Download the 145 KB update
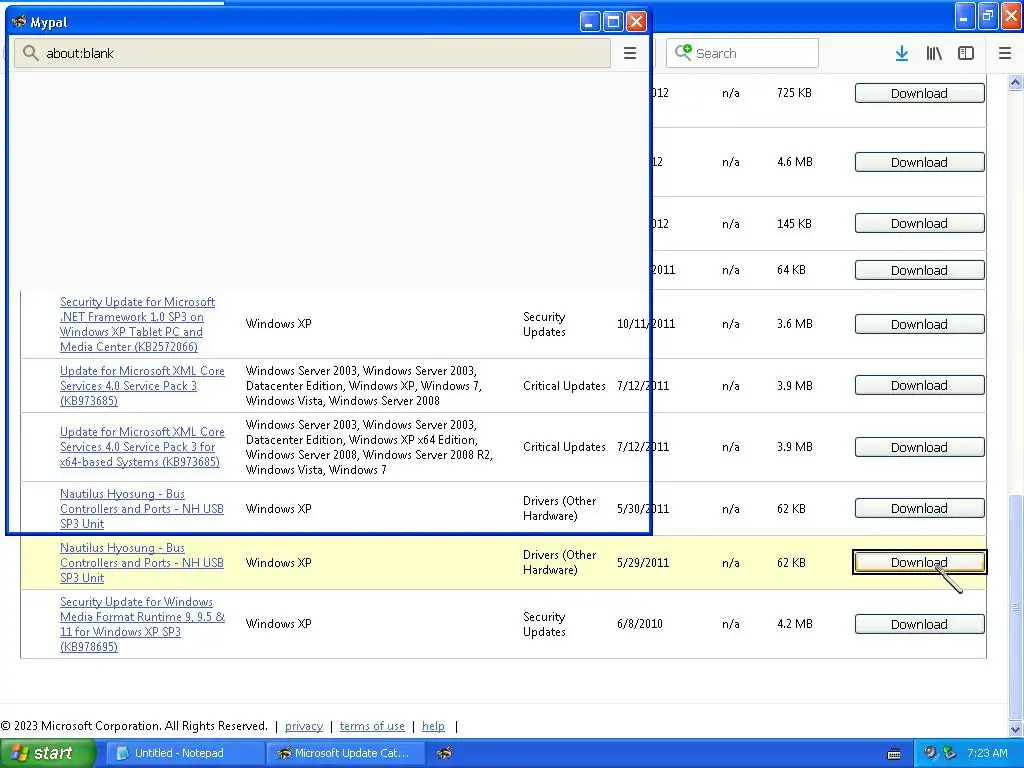The image size is (1024, 768). (920, 223)
